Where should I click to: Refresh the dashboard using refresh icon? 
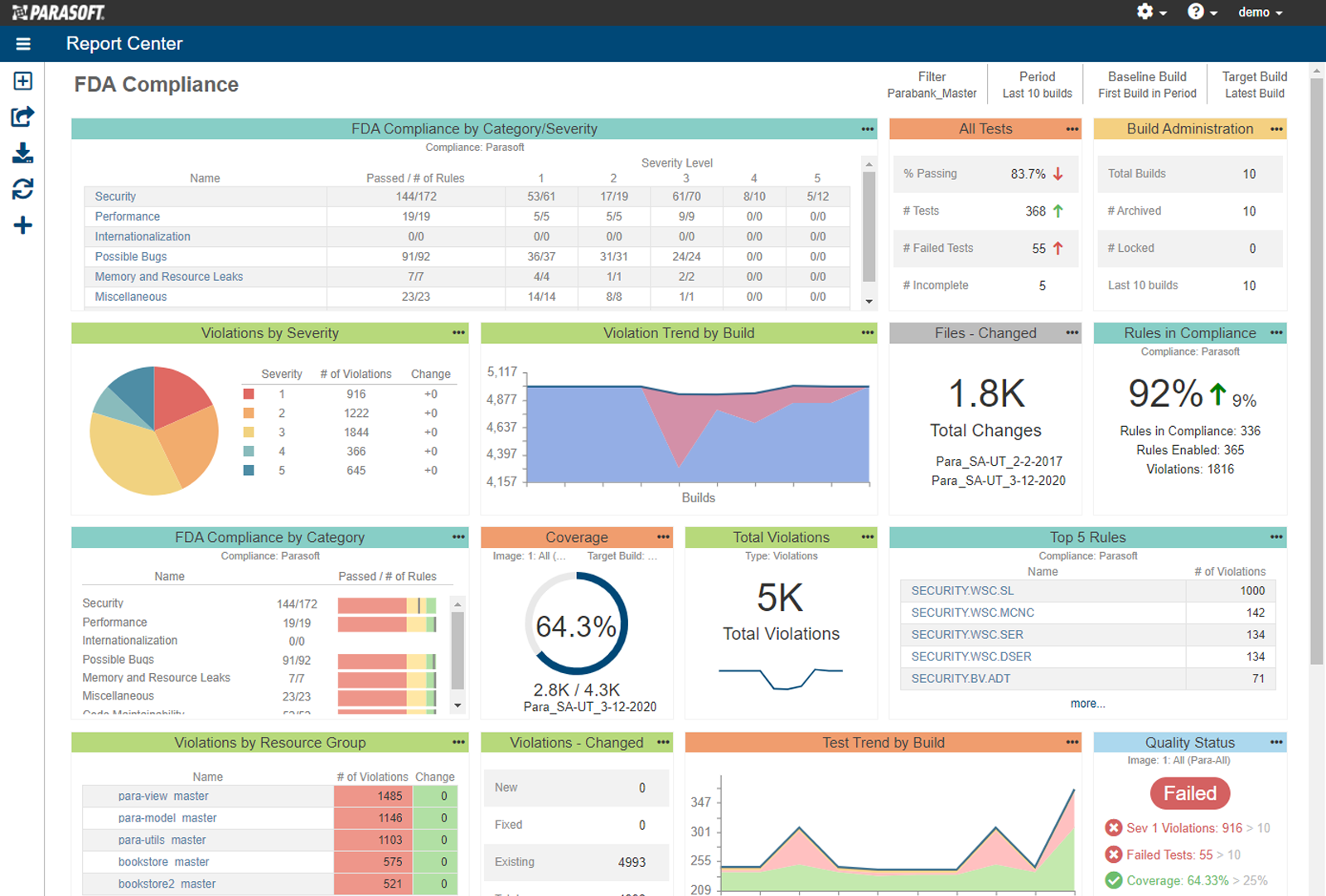coord(23,189)
